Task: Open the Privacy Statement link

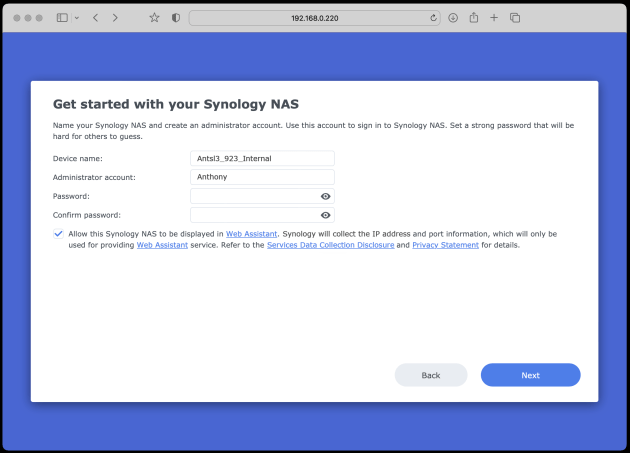Action: [446, 245]
